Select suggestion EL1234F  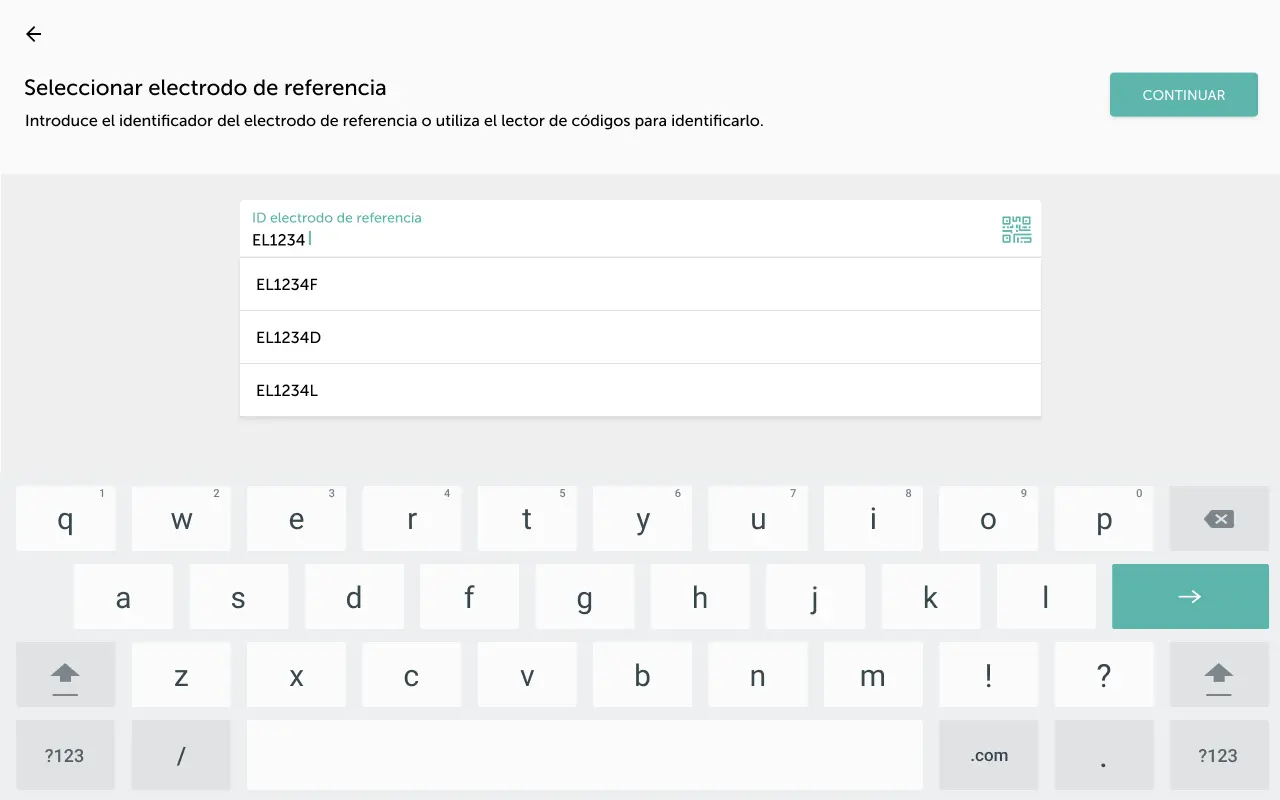click(640, 285)
